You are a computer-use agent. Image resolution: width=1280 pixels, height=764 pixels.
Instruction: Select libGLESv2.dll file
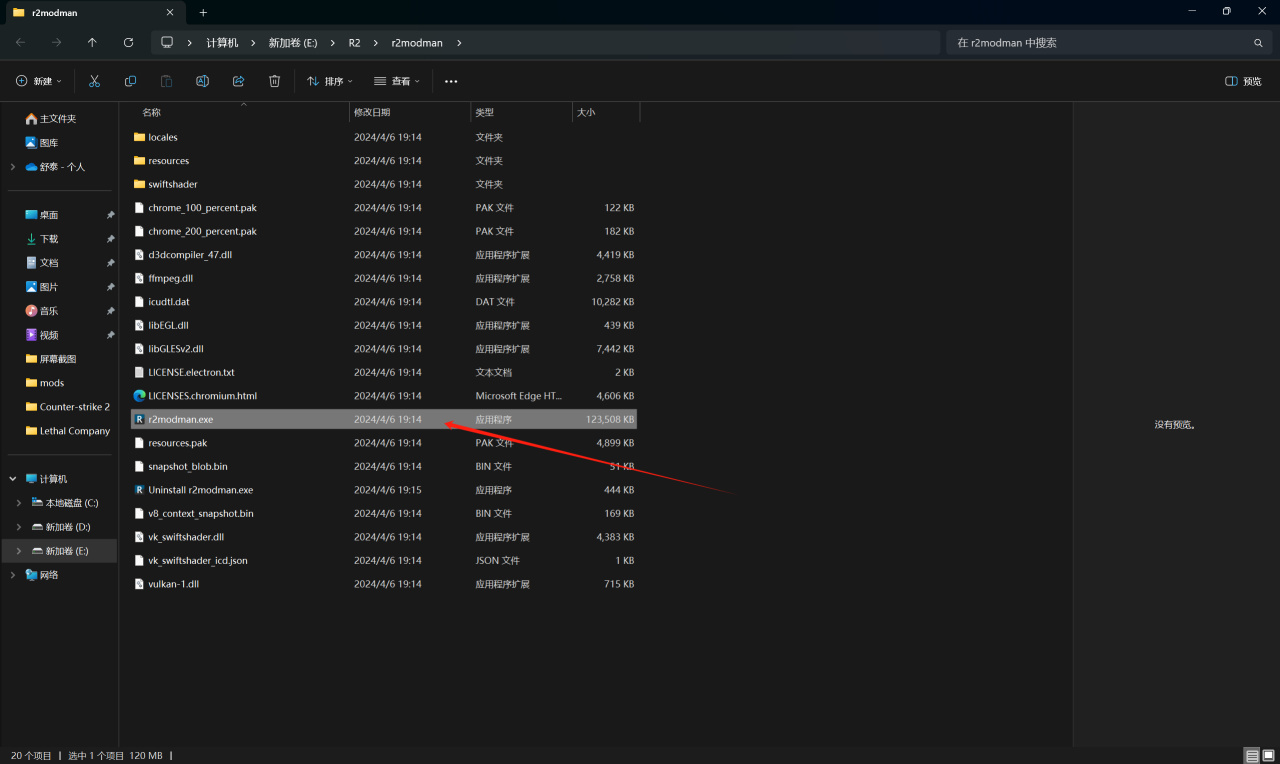384,349
